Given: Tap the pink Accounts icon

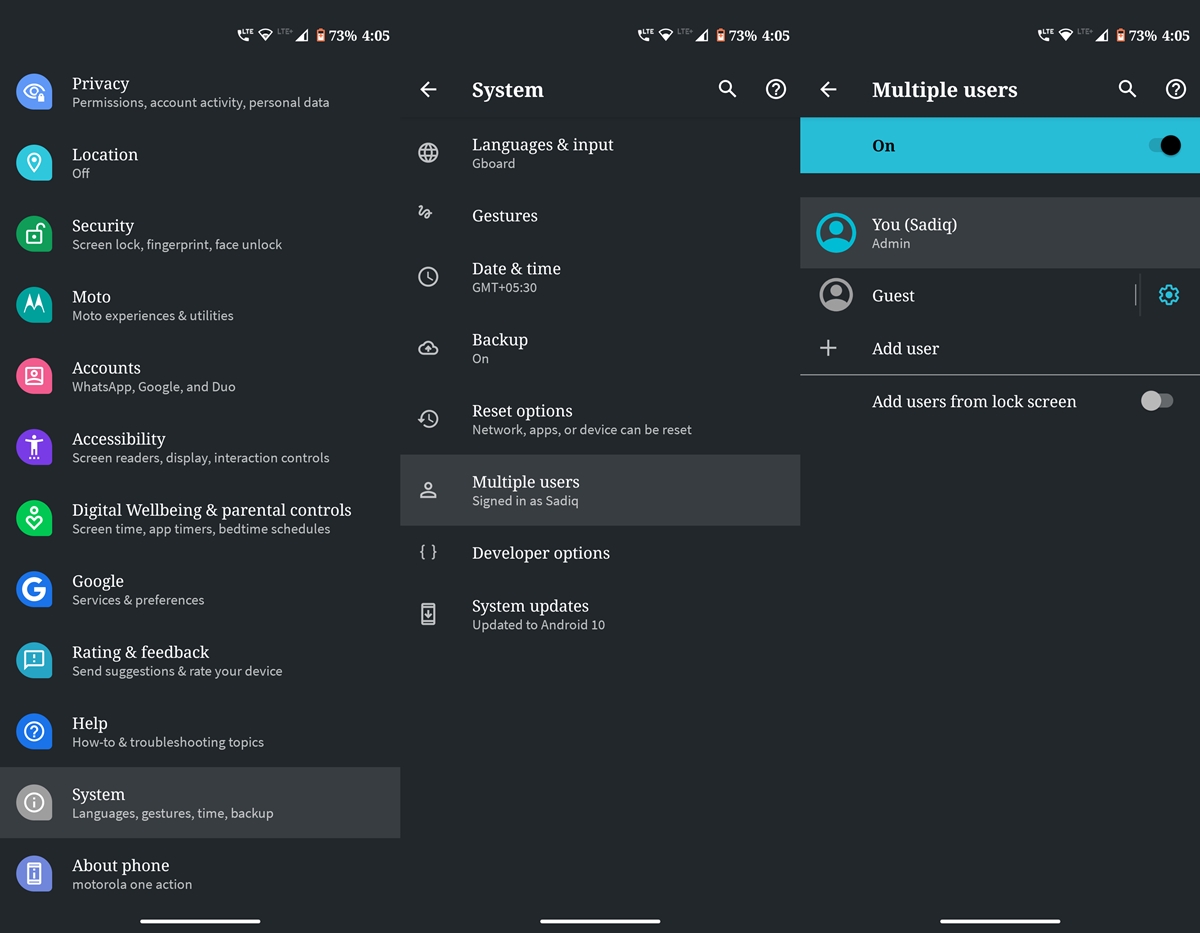Looking at the screenshot, I should [x=34, y=376].
